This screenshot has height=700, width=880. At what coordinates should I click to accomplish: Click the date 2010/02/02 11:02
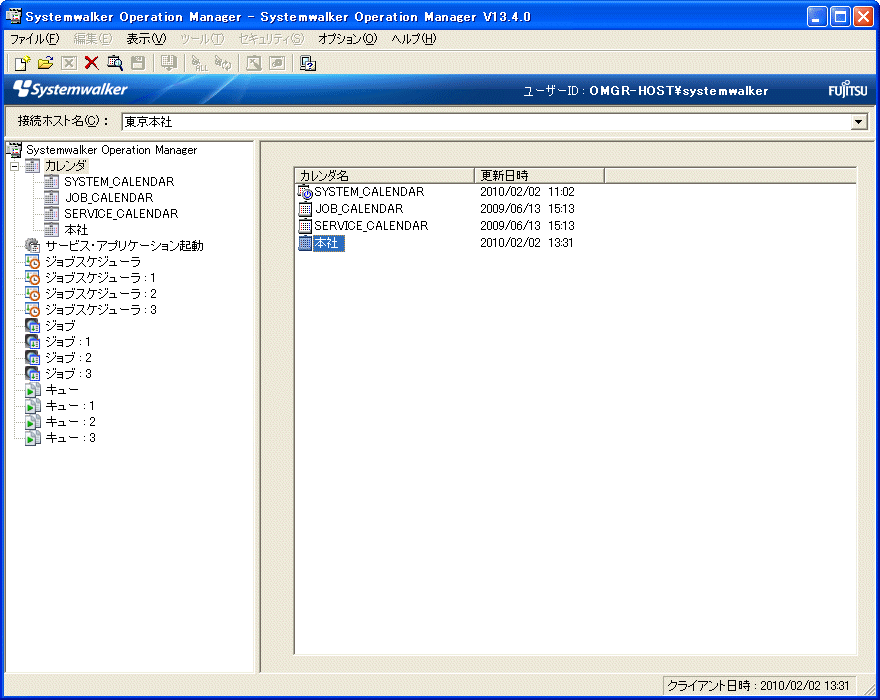(x=527, y=192)
